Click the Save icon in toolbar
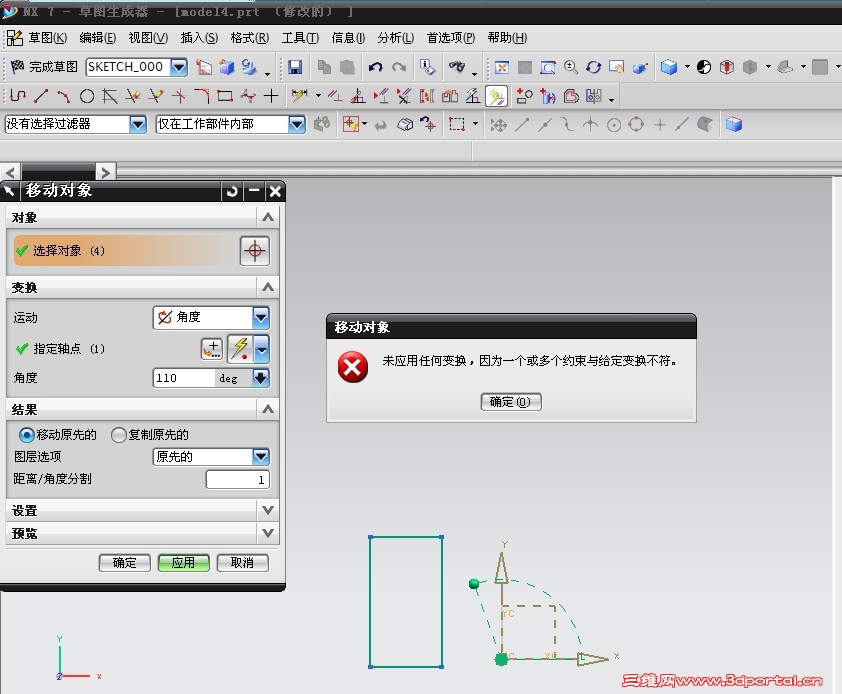 pos(295,67)
